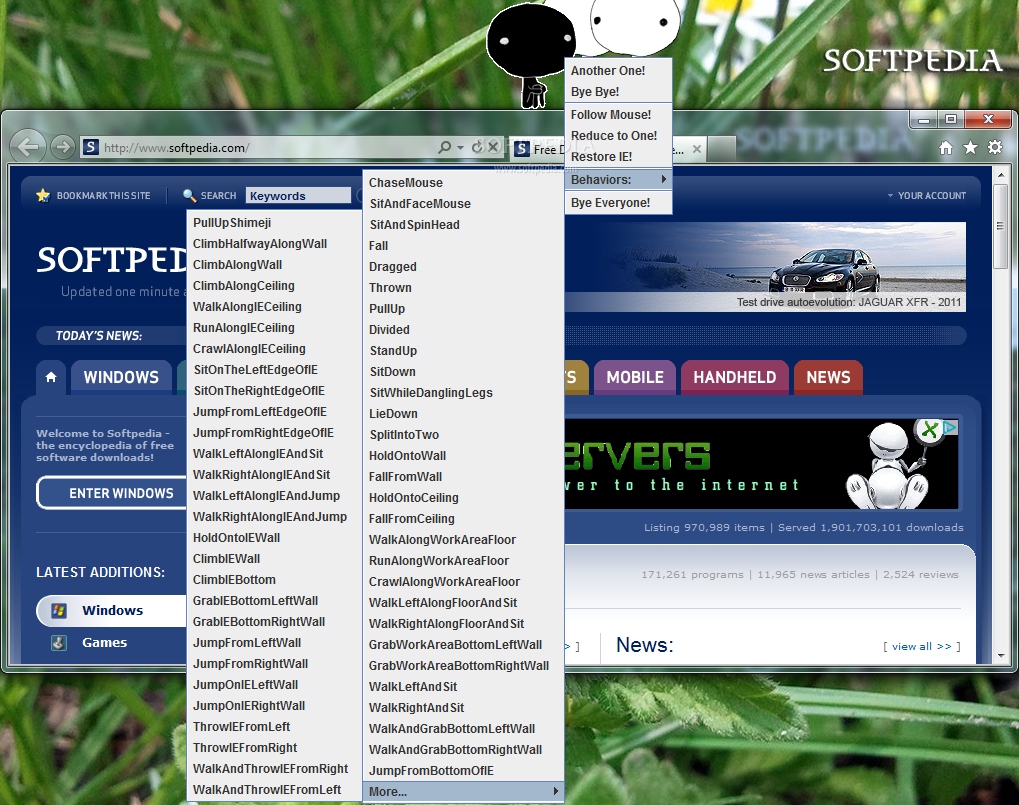Click the Softpedia site icon in address bar
1019x805 pixels.
click(91, 147)
